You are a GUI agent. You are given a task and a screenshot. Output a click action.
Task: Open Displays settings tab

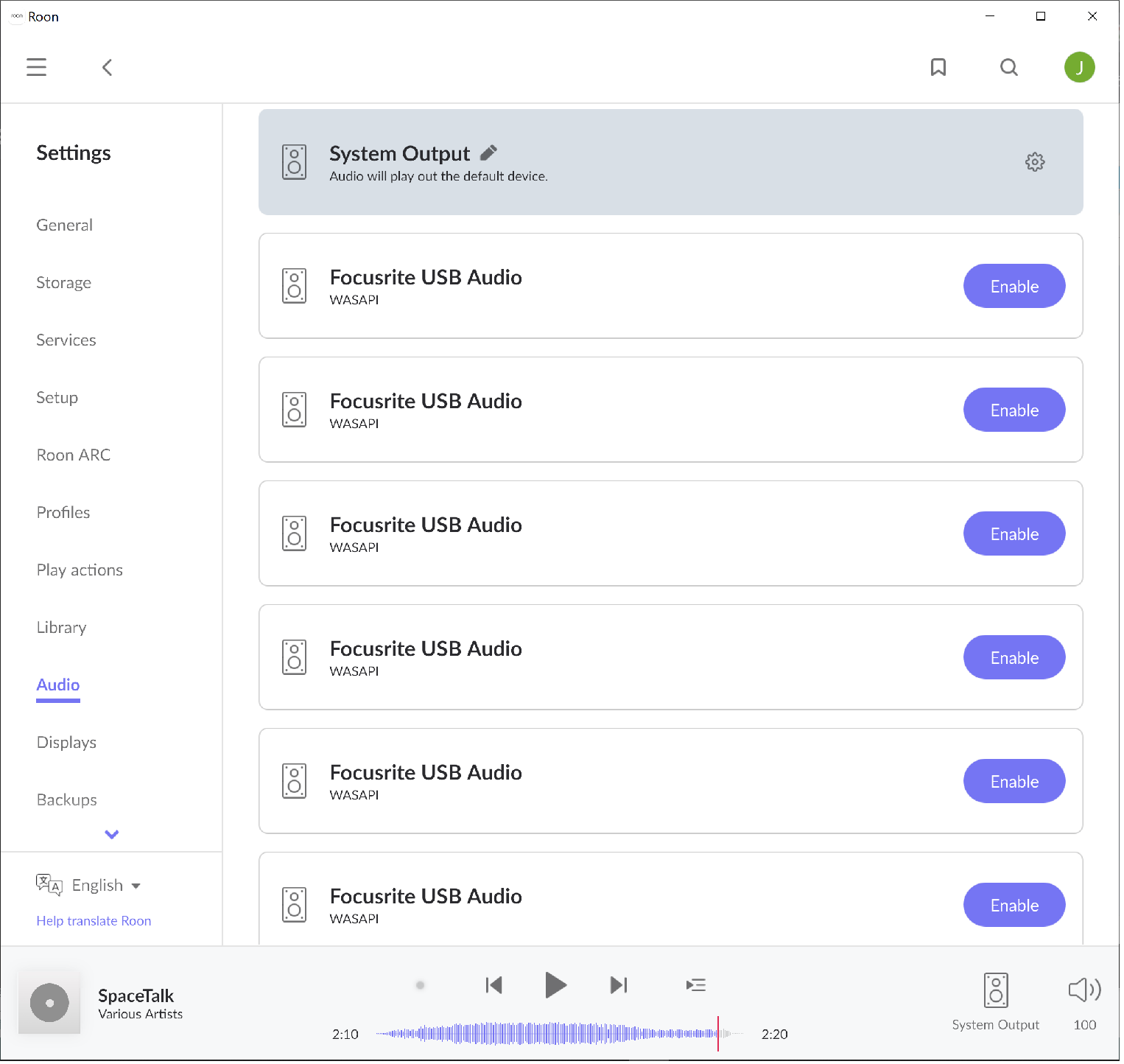pos(67,743)
